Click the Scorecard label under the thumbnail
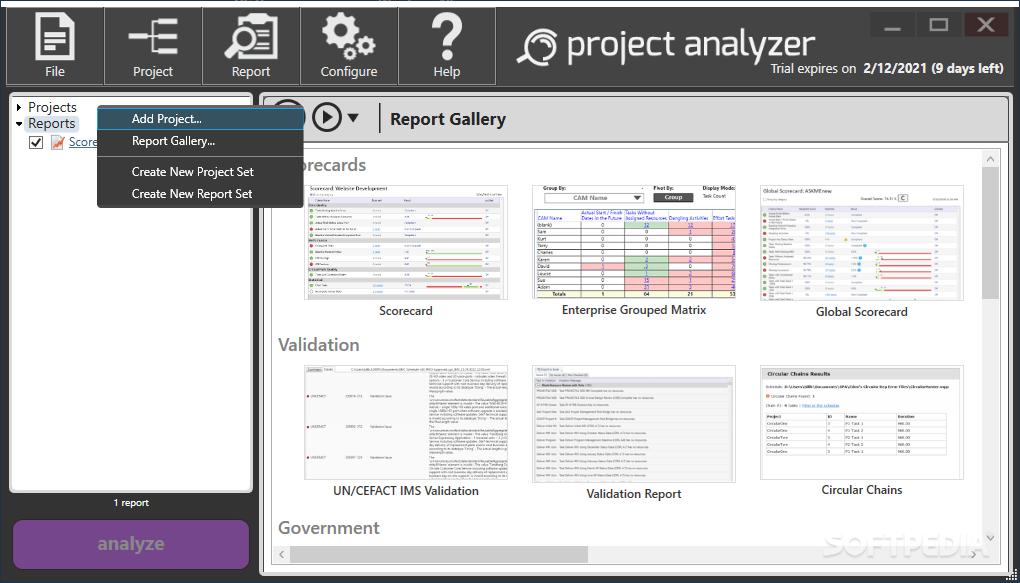The image size is (1020, 583). click(406, 311)
